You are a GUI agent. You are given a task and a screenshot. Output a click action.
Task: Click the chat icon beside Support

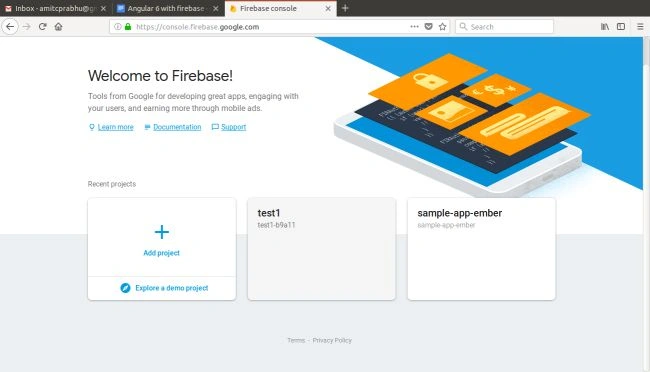click(215, 127)
